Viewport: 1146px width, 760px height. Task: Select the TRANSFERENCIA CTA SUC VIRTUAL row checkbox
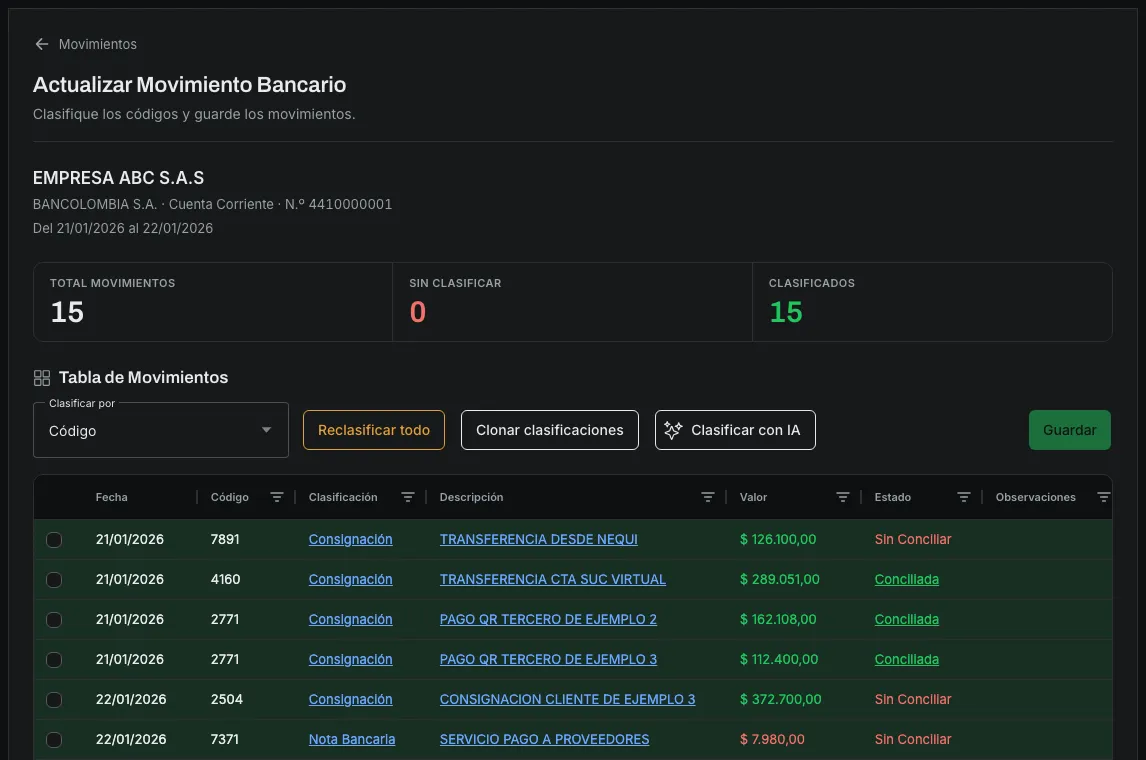(x=54, y=580)
